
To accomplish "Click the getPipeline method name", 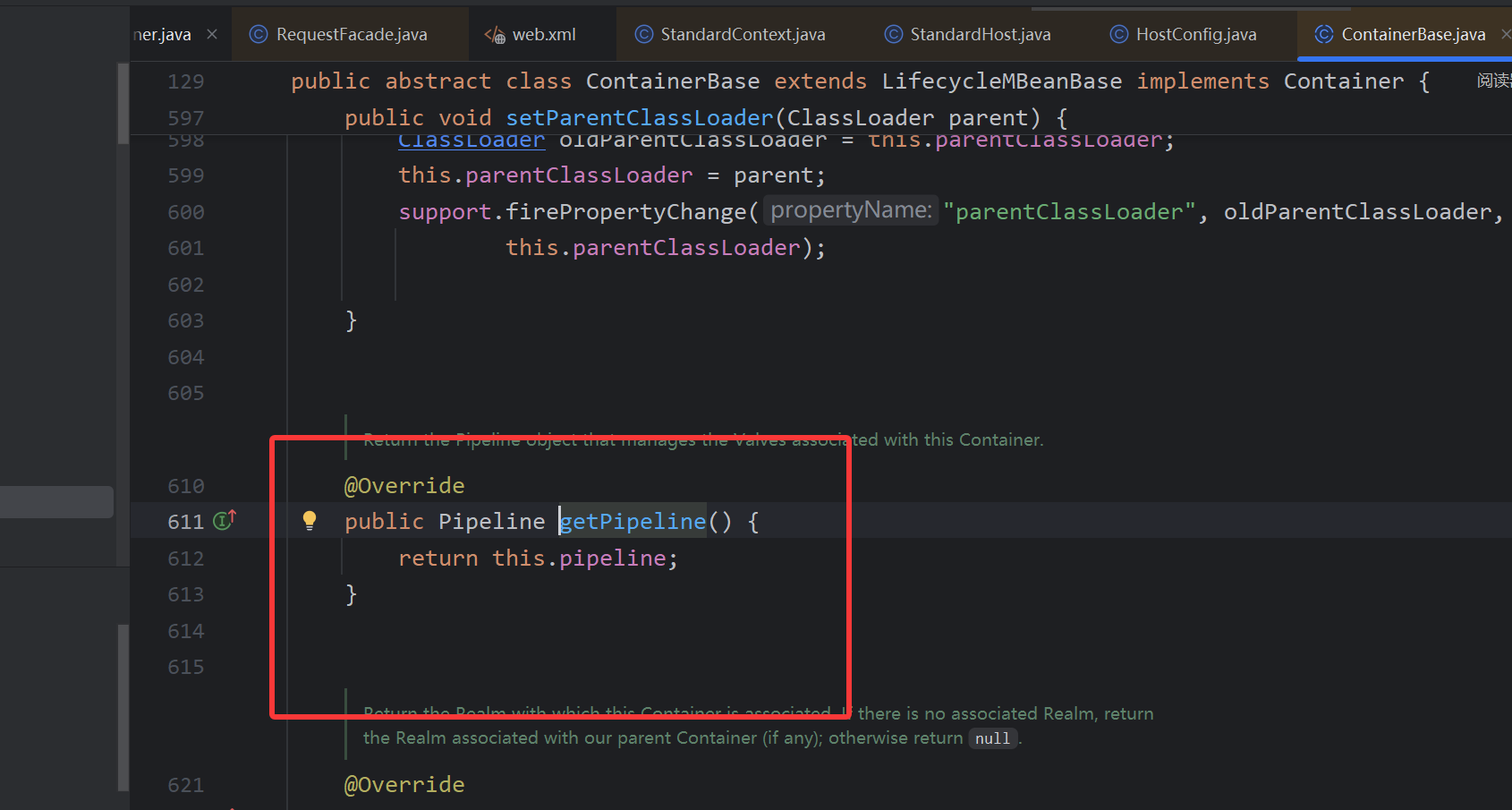I will 633,521.
